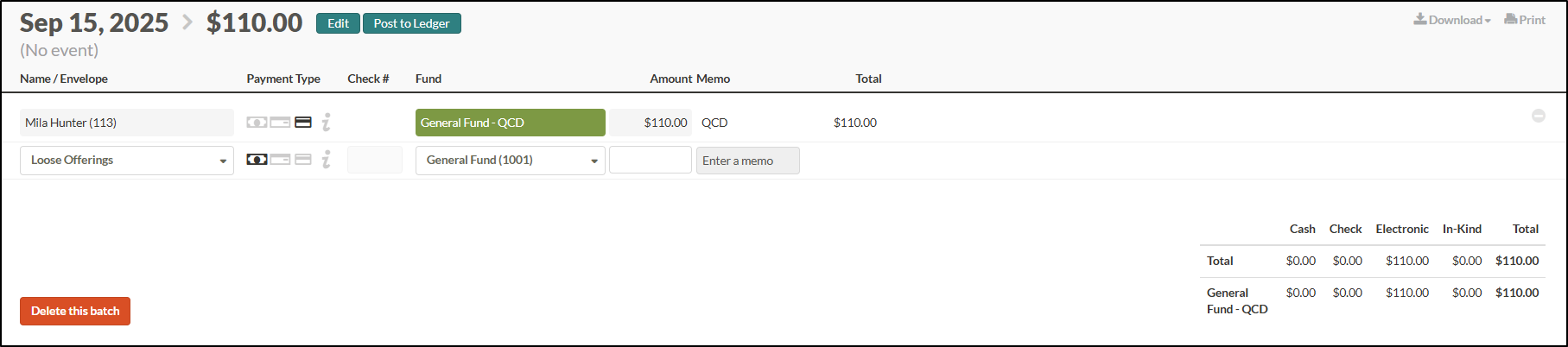Click info icon in Loose Offerings row

click(x=327, y=160)
